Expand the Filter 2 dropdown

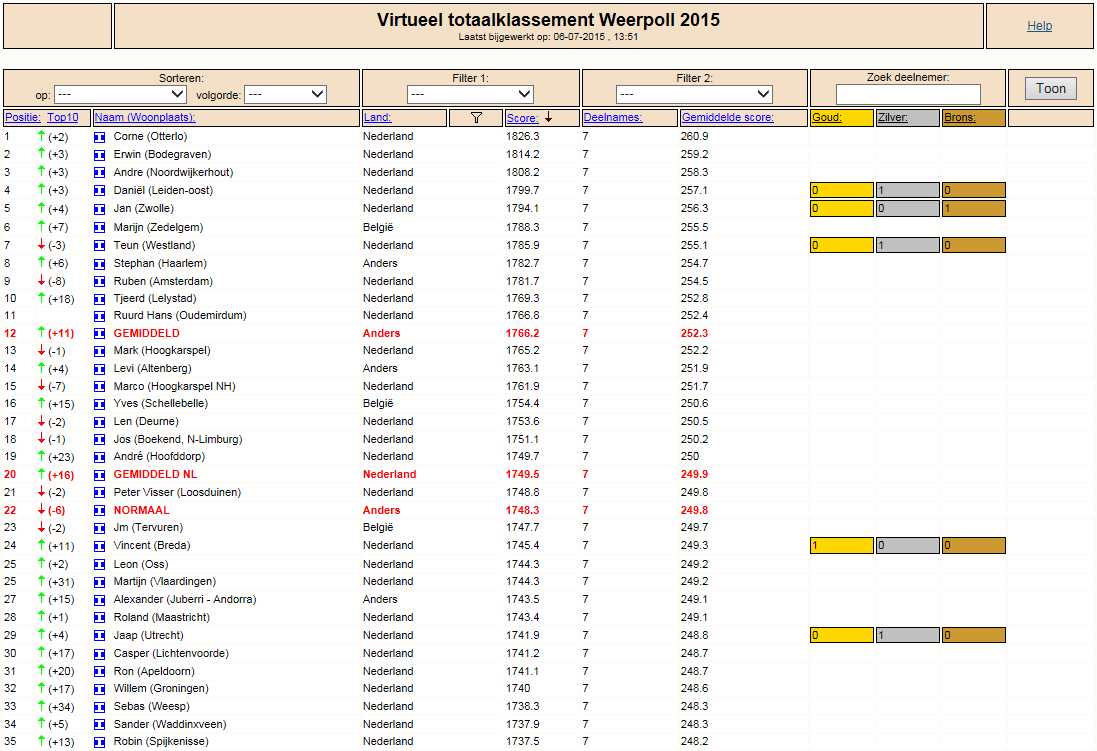[x=694, y=94]
